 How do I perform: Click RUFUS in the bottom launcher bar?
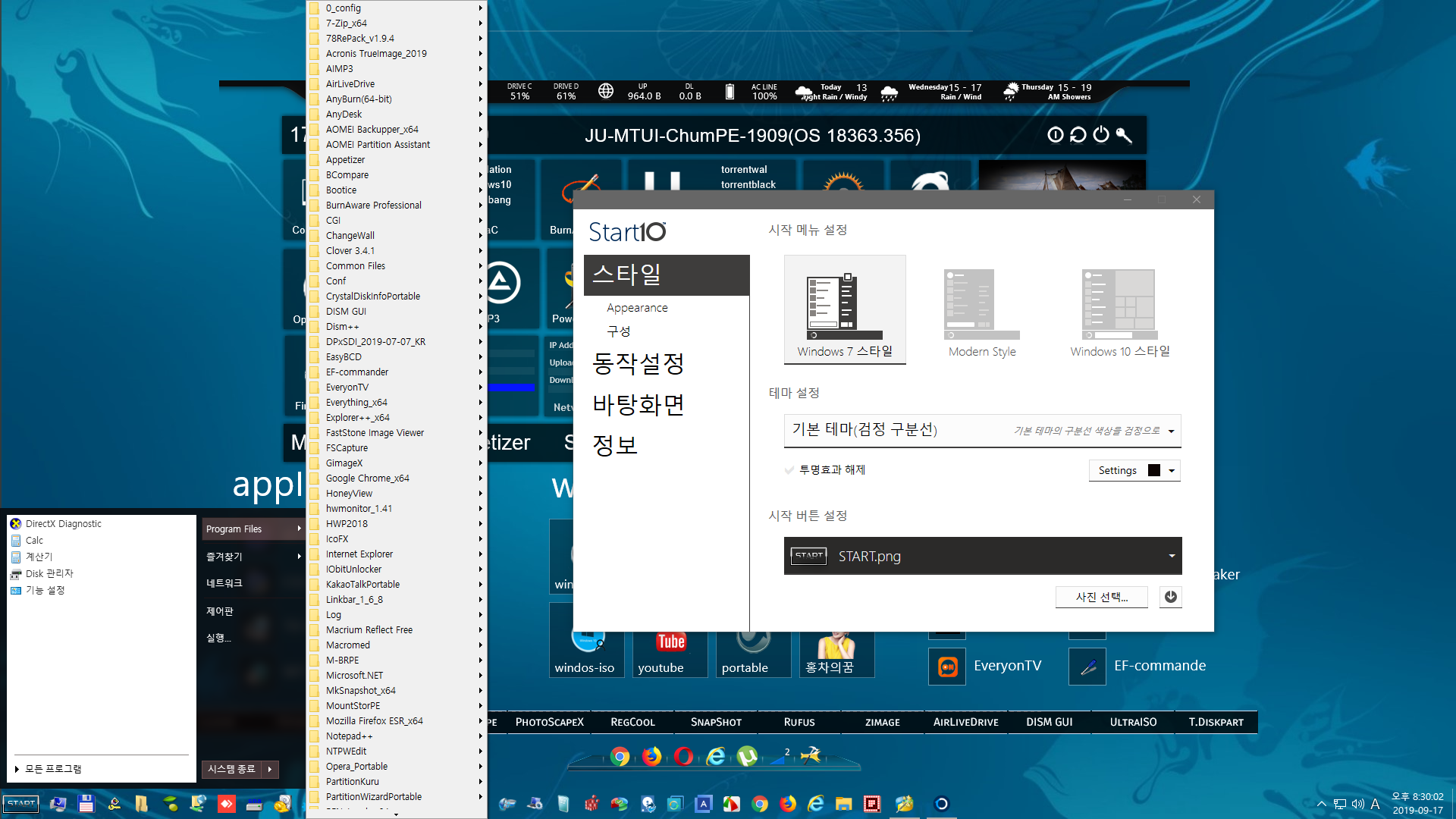pos(799,722)
